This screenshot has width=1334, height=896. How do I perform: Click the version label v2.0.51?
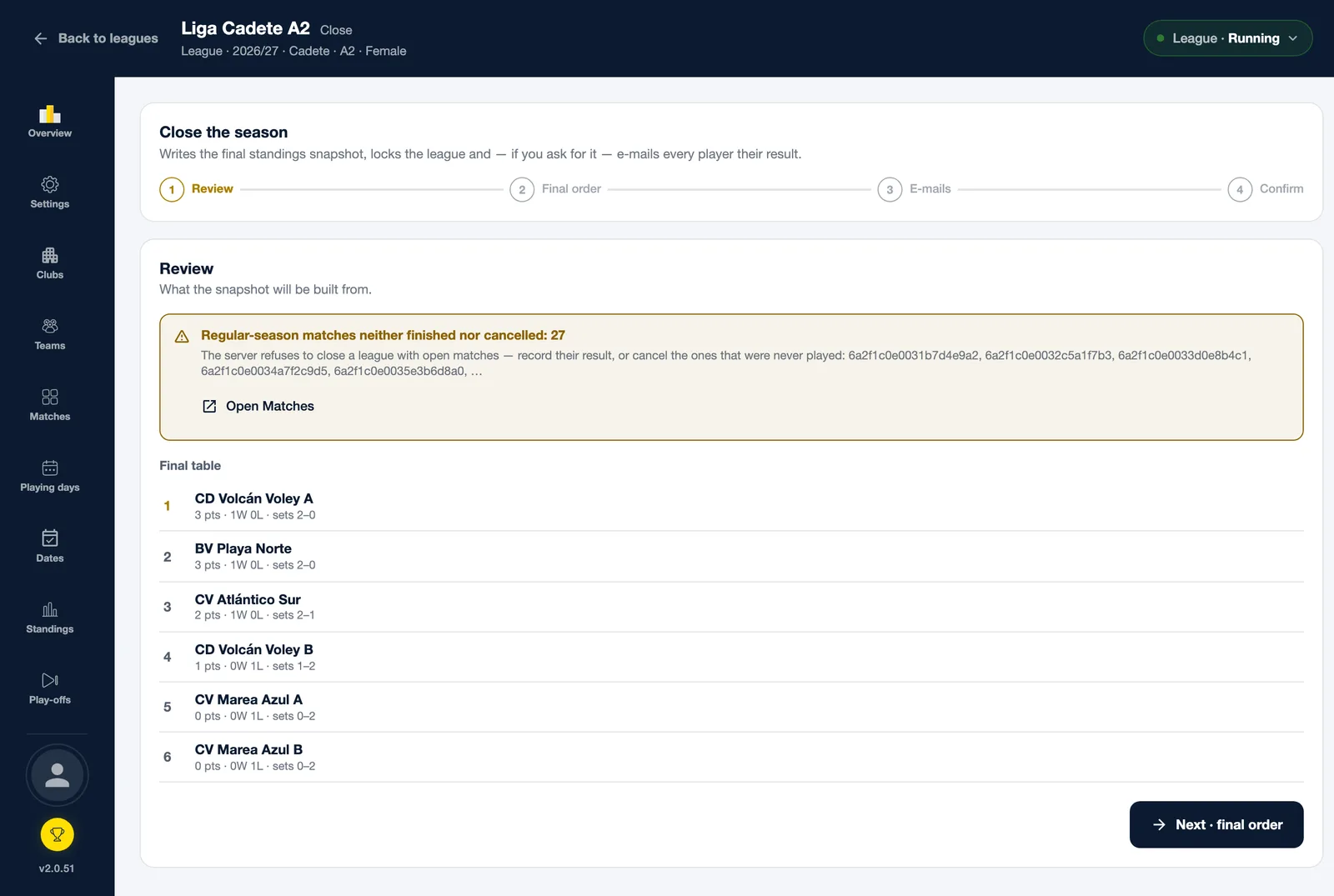point(57,868)
